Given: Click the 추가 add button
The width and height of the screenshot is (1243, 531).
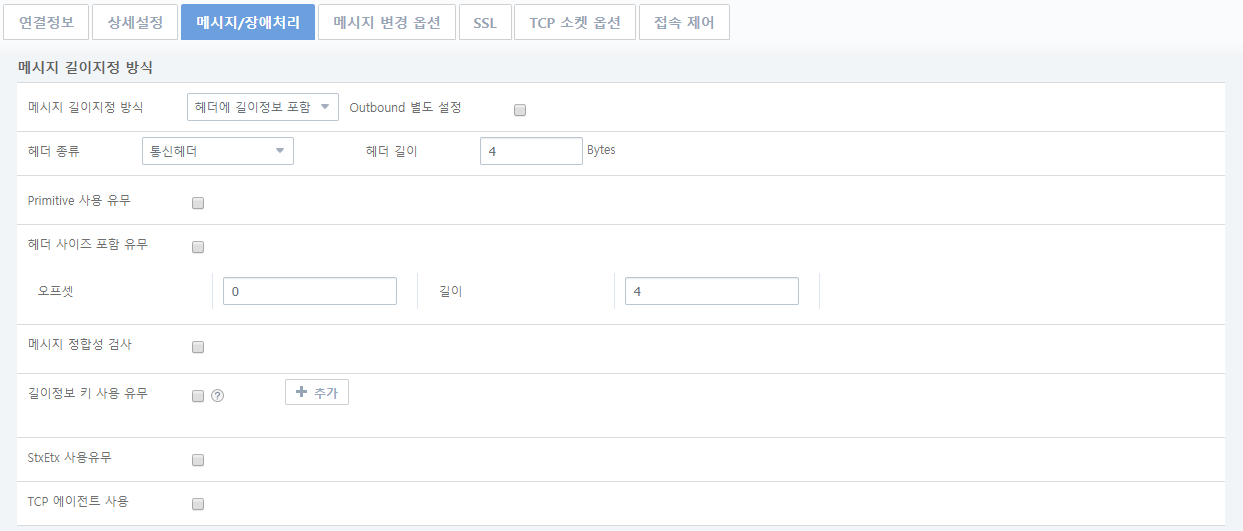Looking at the screenshot, I should tap(317, 393).
